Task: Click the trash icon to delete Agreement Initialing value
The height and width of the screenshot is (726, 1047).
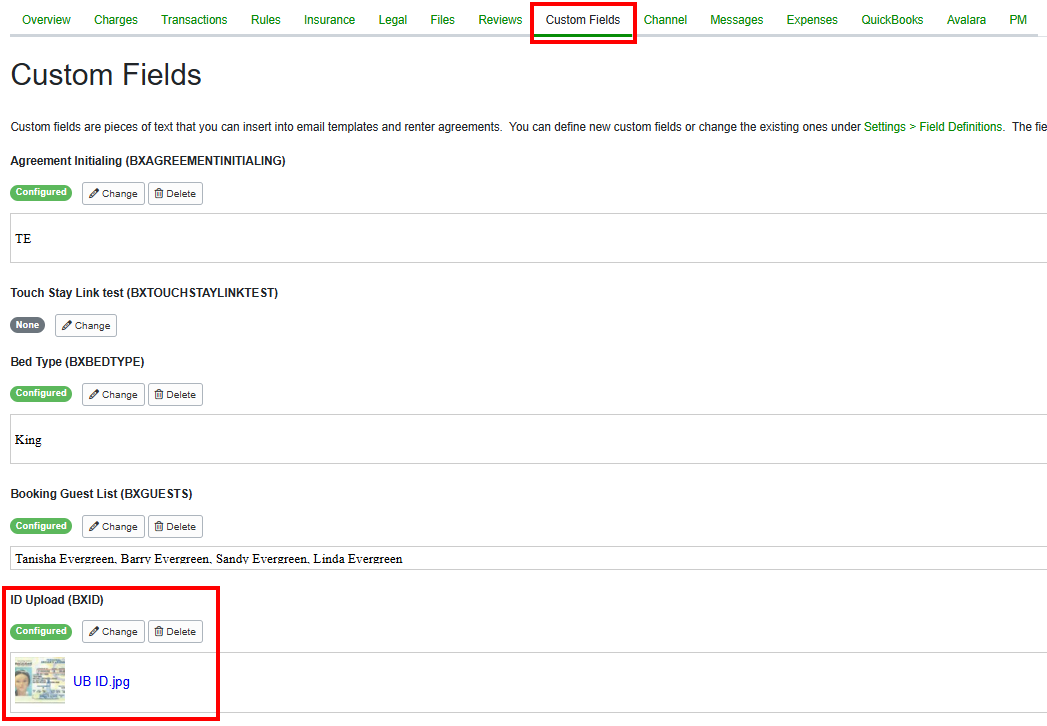Action: [x=161, y=193]
